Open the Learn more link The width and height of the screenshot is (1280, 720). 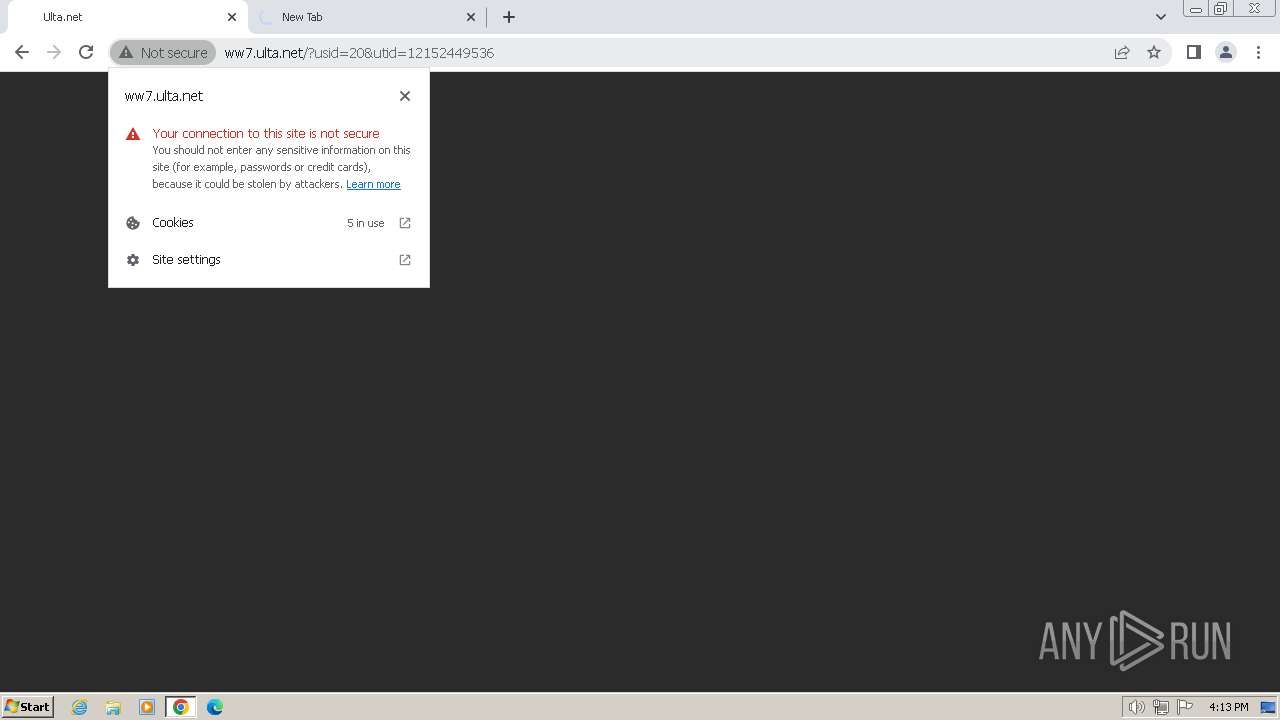pyautogui.click(x=373, y=184)
